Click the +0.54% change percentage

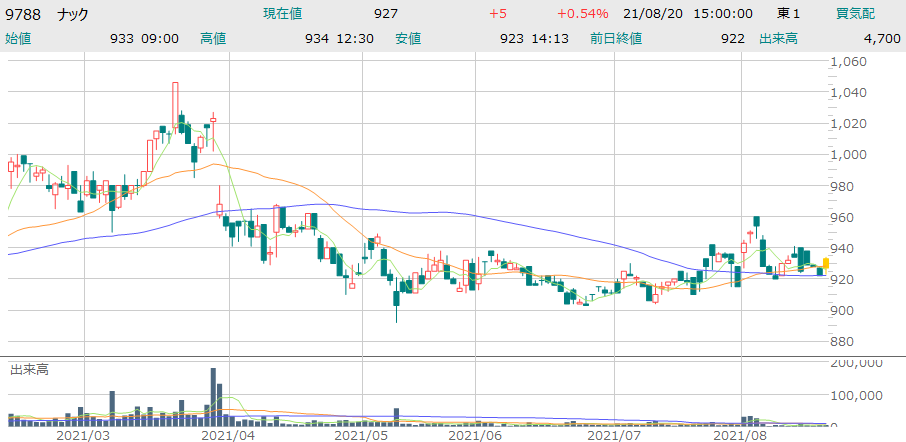[x=582, y=14]
